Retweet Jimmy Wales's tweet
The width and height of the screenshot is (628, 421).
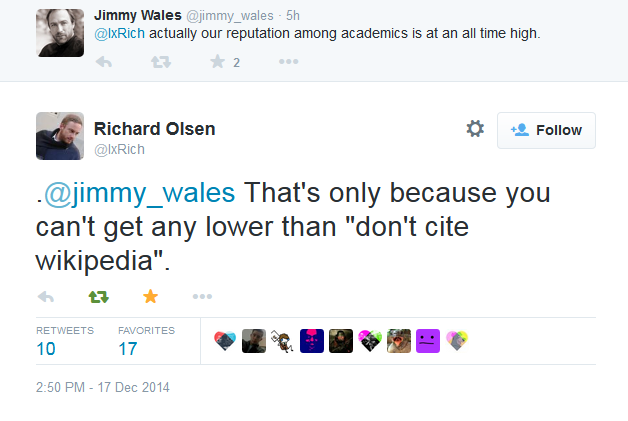coord(160,62)
